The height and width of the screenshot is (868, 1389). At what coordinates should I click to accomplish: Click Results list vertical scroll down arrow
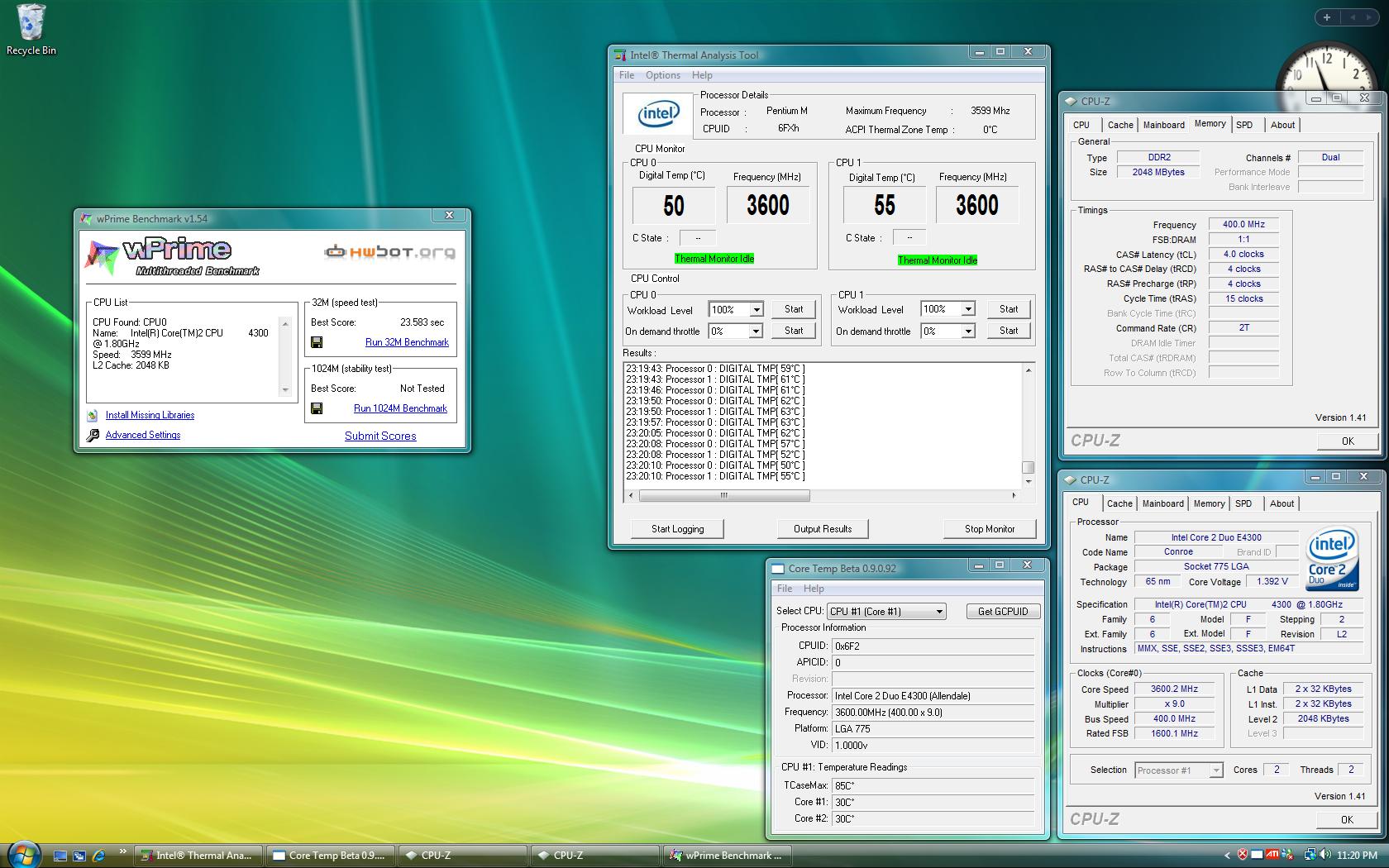click(1029, 481)
